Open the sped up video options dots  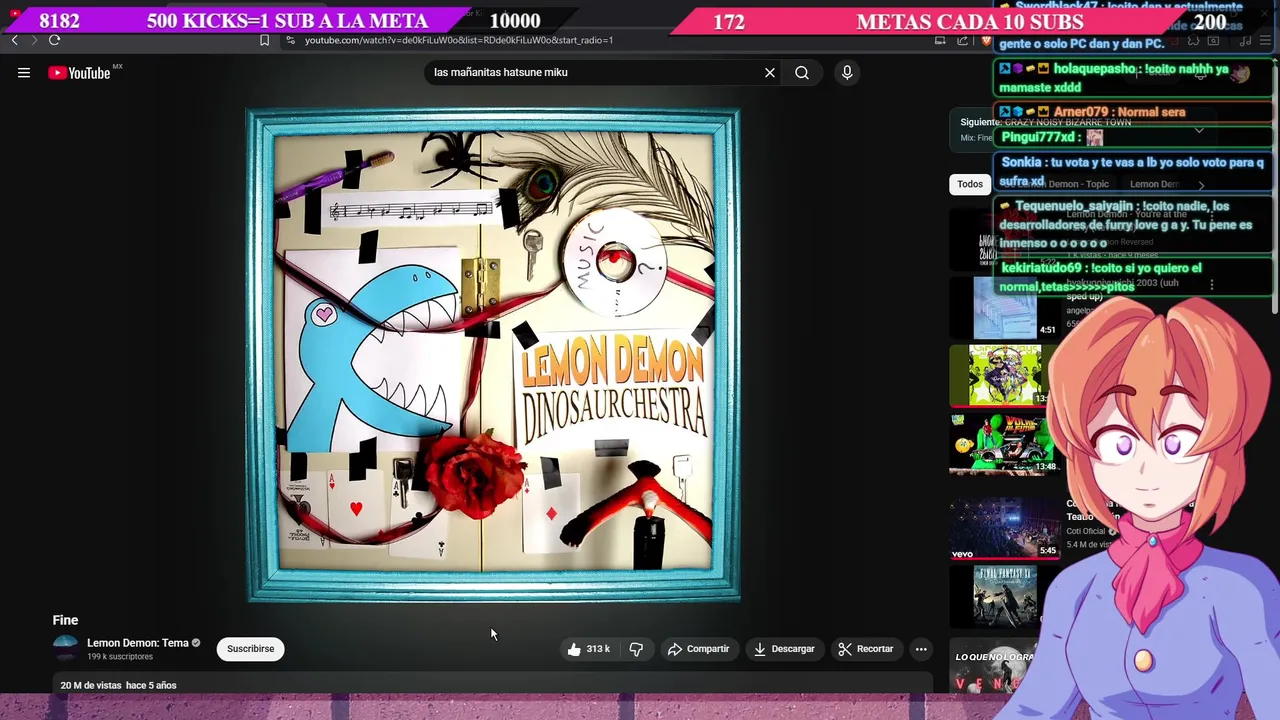click(x=1212, y=285)
